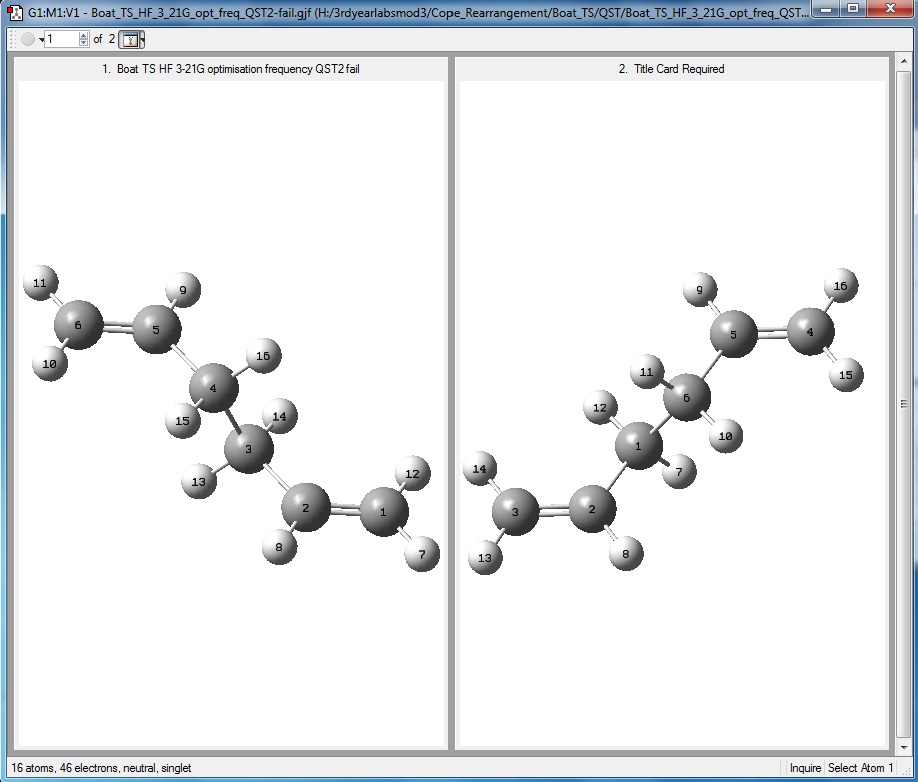
Task: Select hydrogen atom 10 in the right molecule panel
Action: tap(726, 436)
